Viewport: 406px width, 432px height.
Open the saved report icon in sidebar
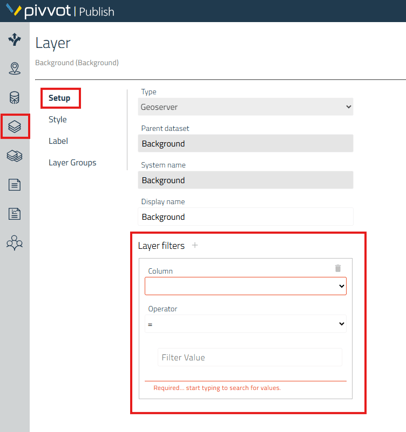pos(15,214)
